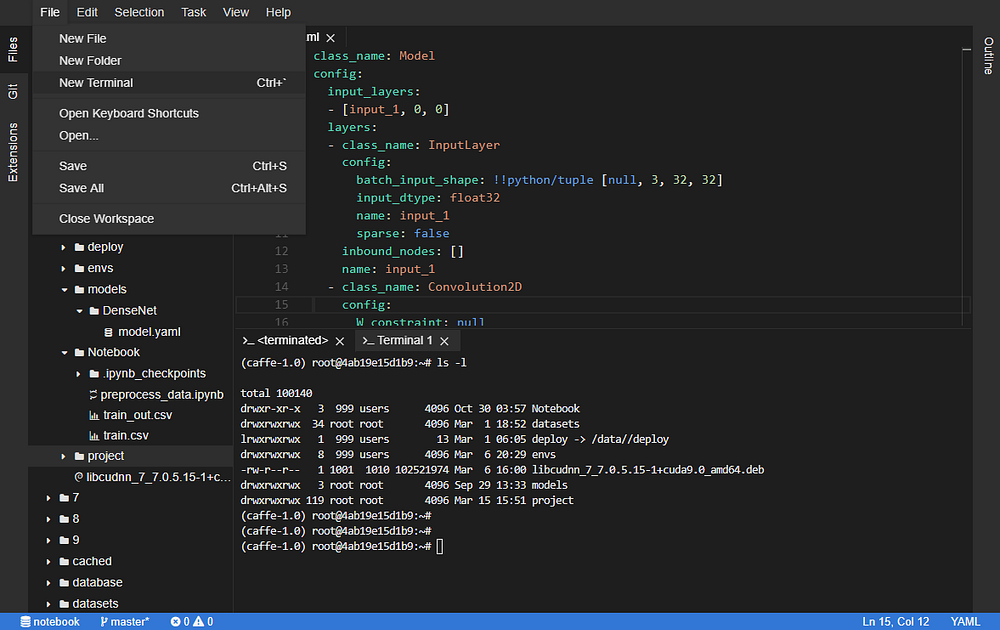Viewport: 1000px width, 630px height.
Task: Expand the datasets folder
Action: [x=50, y=604]
